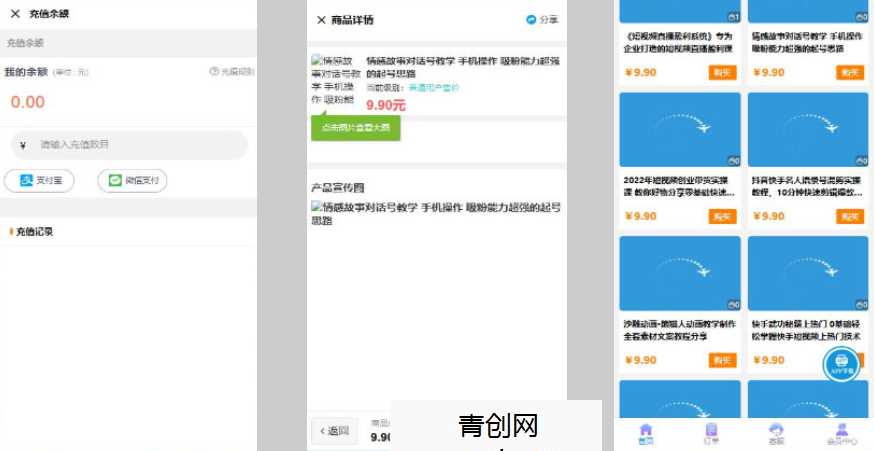Click view-count icon on 快手成功秘籍 thumbnail
The image size is (874, 451).
[861, 304]
